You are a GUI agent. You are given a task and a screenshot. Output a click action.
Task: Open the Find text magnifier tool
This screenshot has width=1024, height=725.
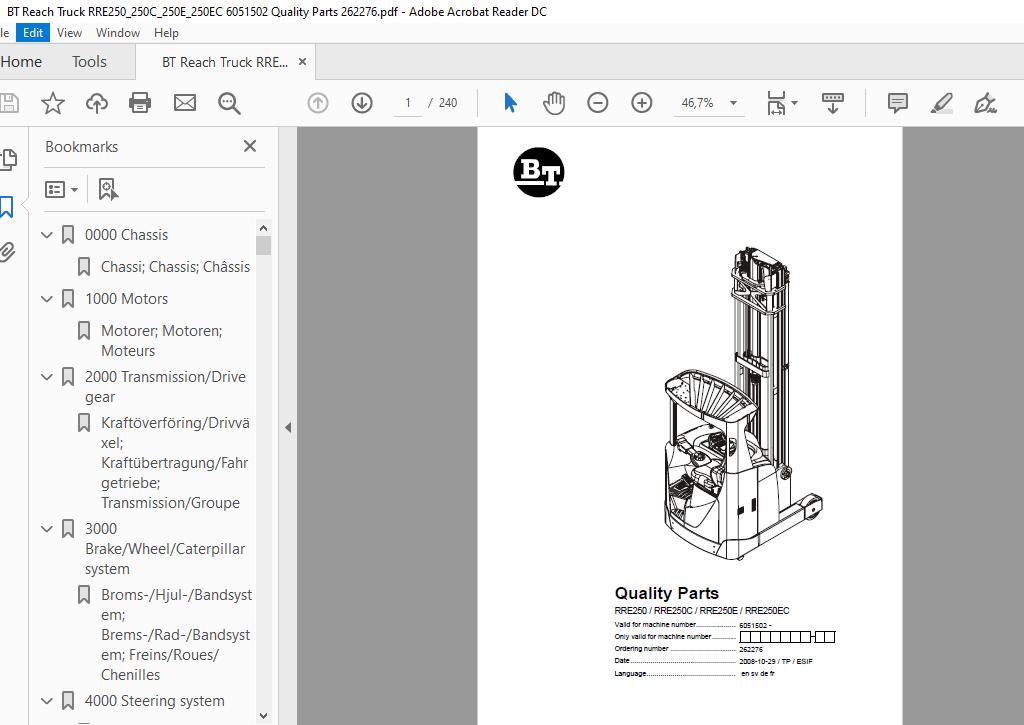coord(229,103)
